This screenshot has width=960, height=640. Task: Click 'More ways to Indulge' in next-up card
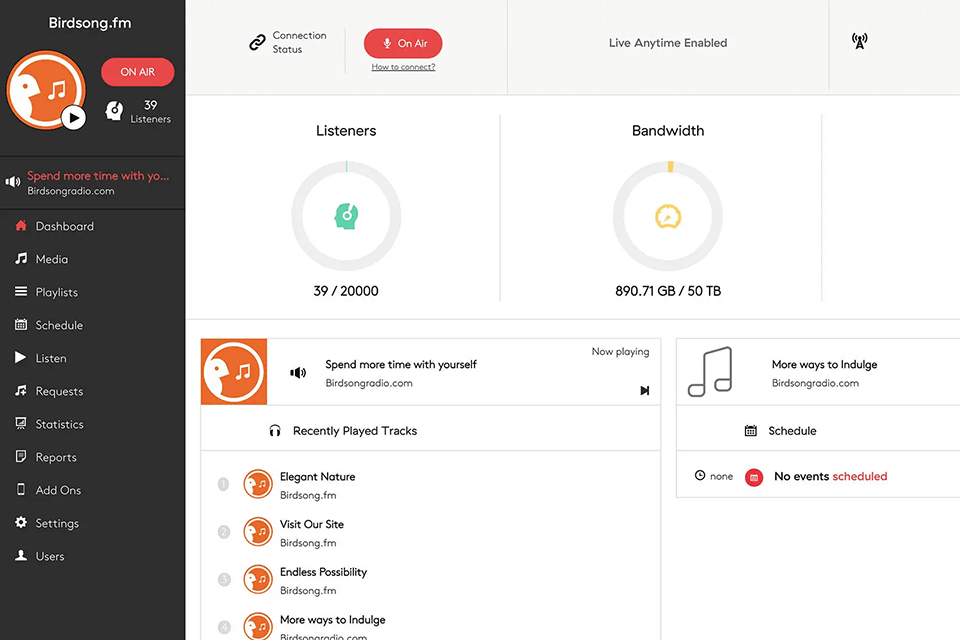[x=824, y=364]
